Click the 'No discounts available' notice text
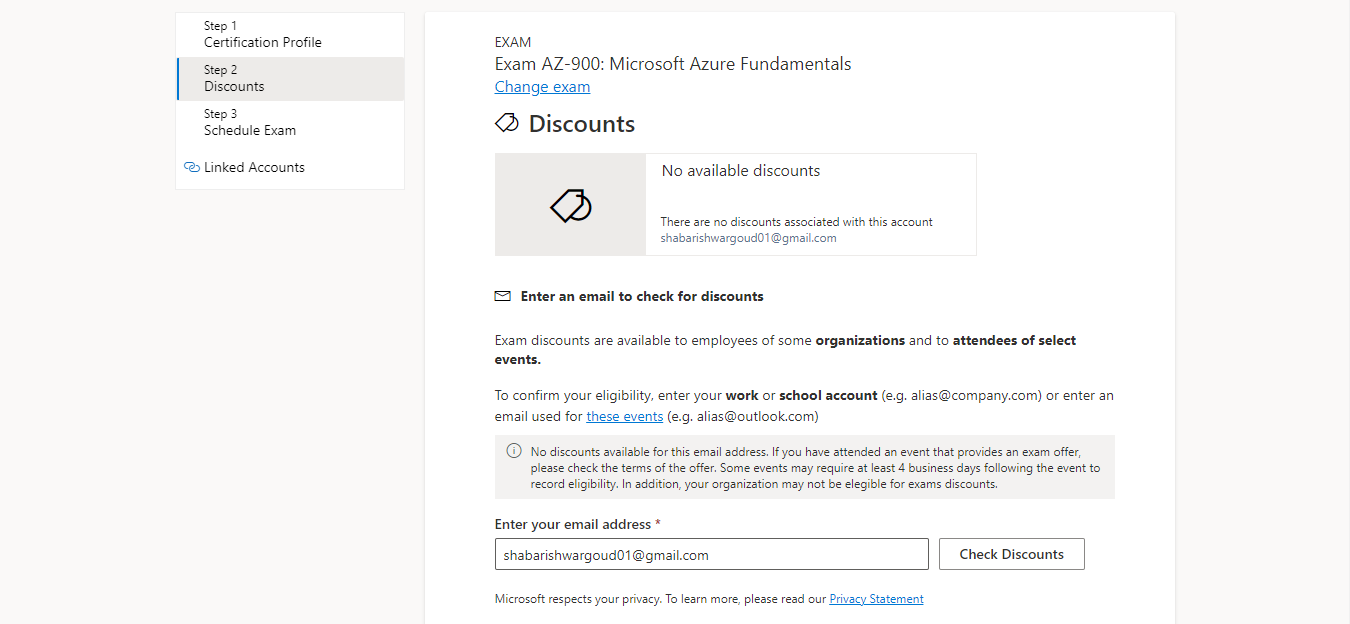The width and height of the screenshot is (1350, 624). point(815,468)
